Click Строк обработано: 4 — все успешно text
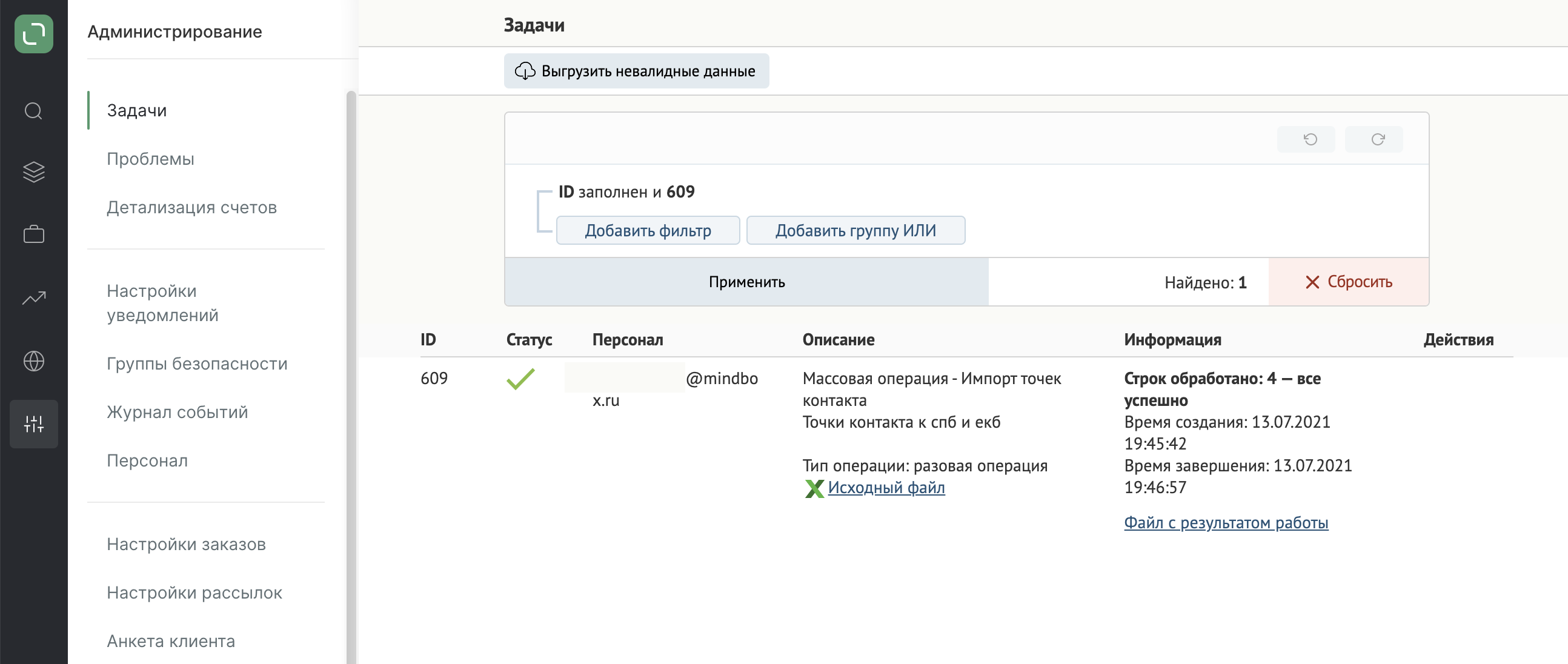Image resolution: width=1568 pixels, height=664 pixels. tap(1222, 390)
